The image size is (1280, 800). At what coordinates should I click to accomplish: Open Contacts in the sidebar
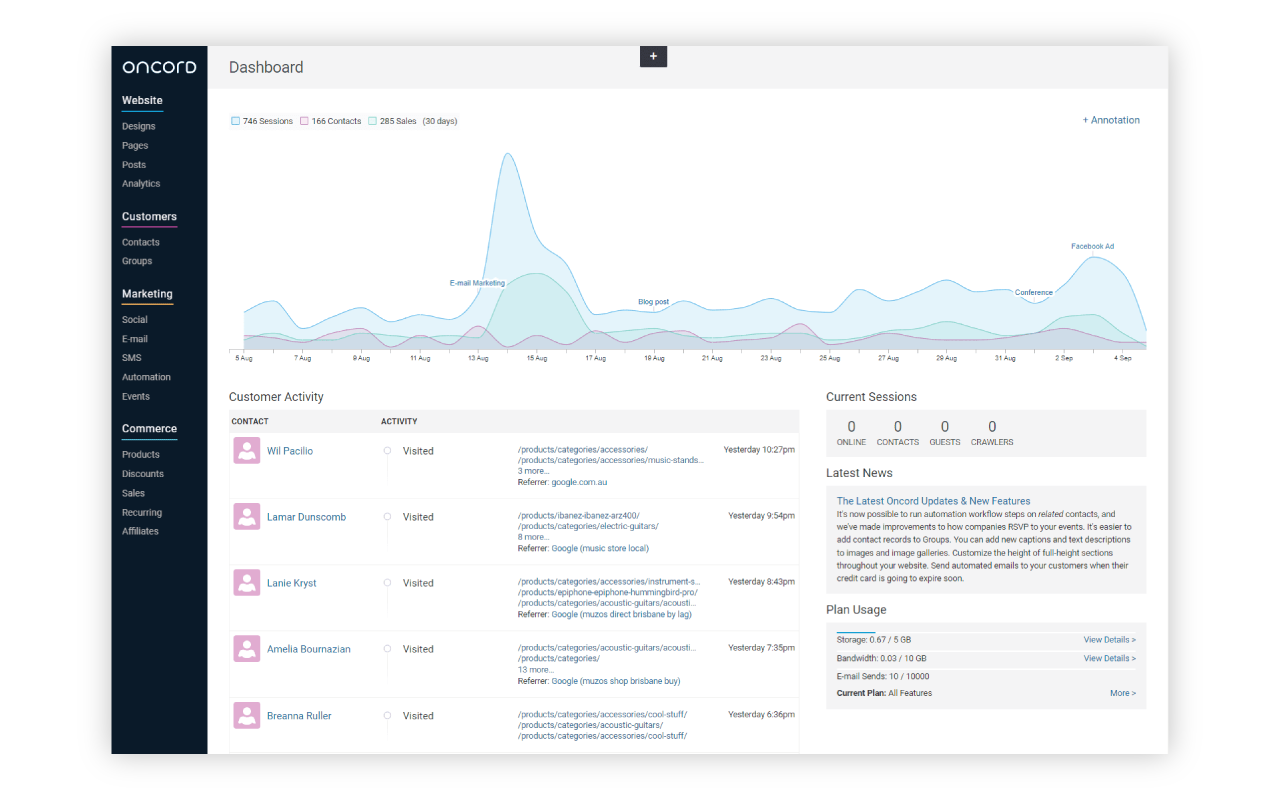pos(141,242)
